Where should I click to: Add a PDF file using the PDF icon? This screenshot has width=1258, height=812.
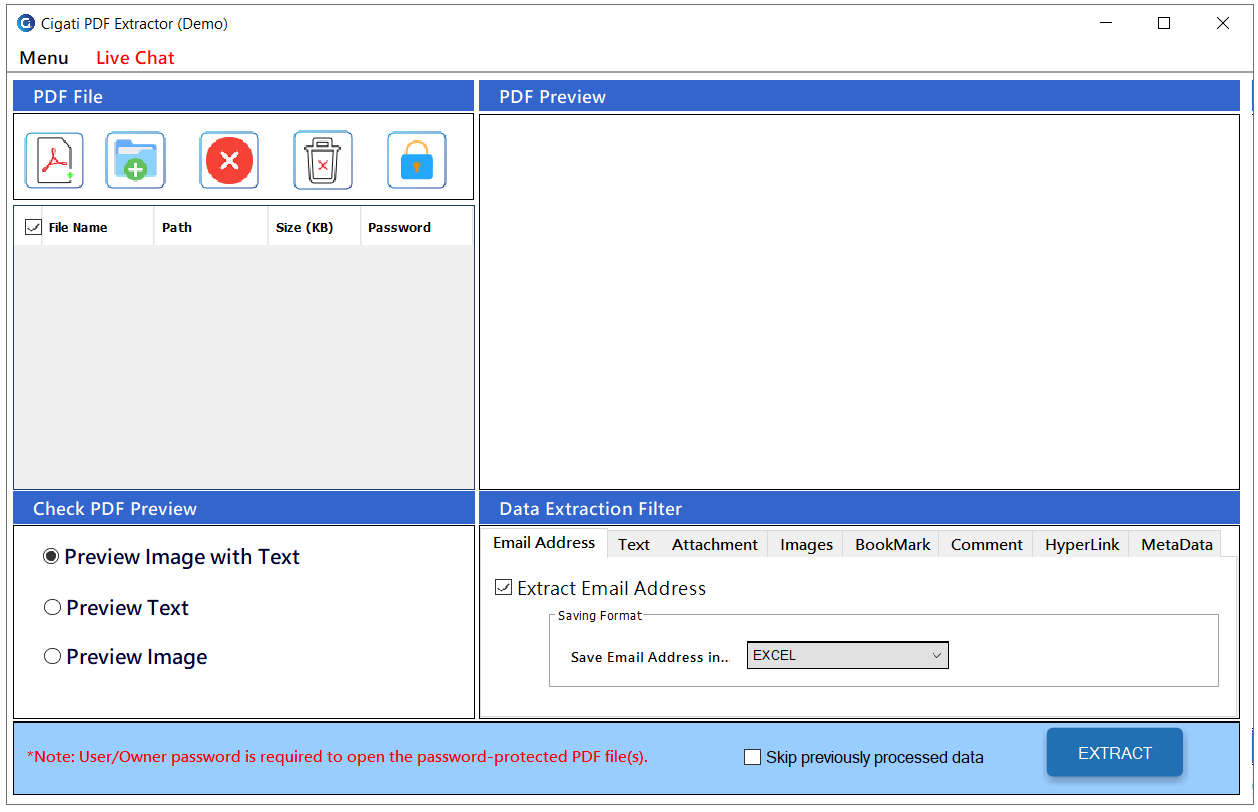point(53,159)
